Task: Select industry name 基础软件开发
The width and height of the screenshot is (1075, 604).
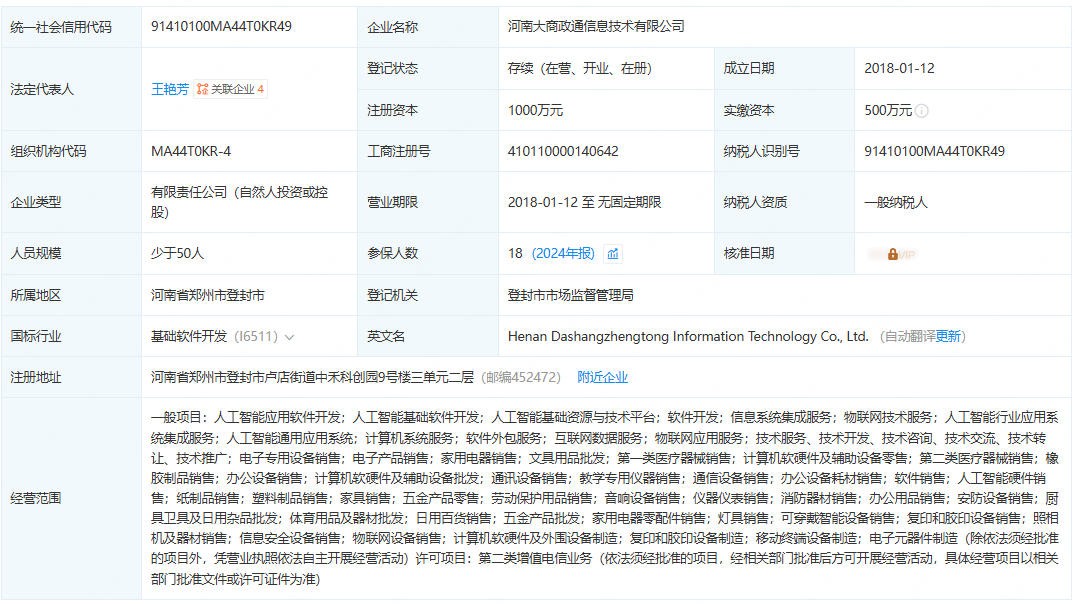Action: click(189, 337)
